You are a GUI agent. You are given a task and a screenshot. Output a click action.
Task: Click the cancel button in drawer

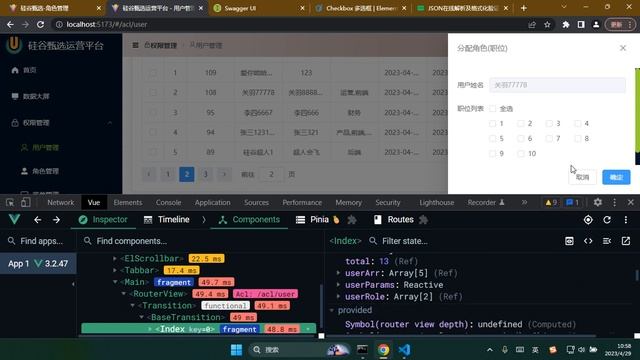pyautogui.click(x=582, y=177)
